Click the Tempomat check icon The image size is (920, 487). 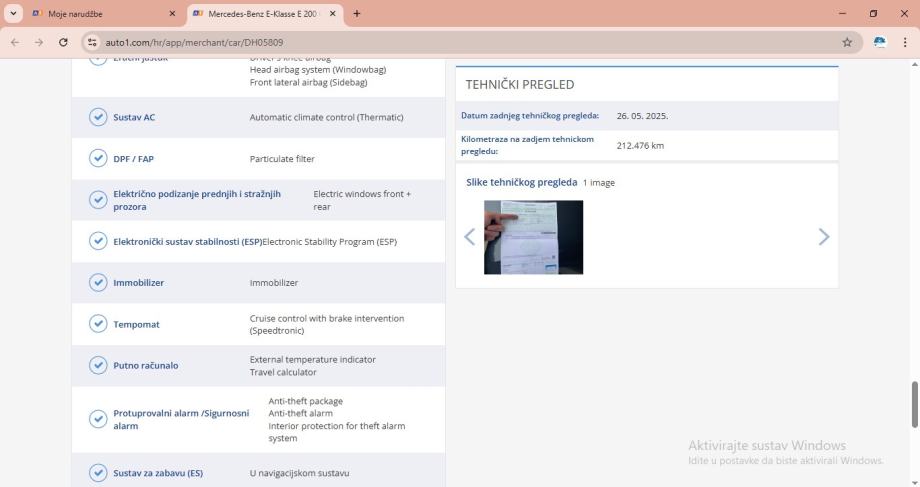tap(98, 324)
